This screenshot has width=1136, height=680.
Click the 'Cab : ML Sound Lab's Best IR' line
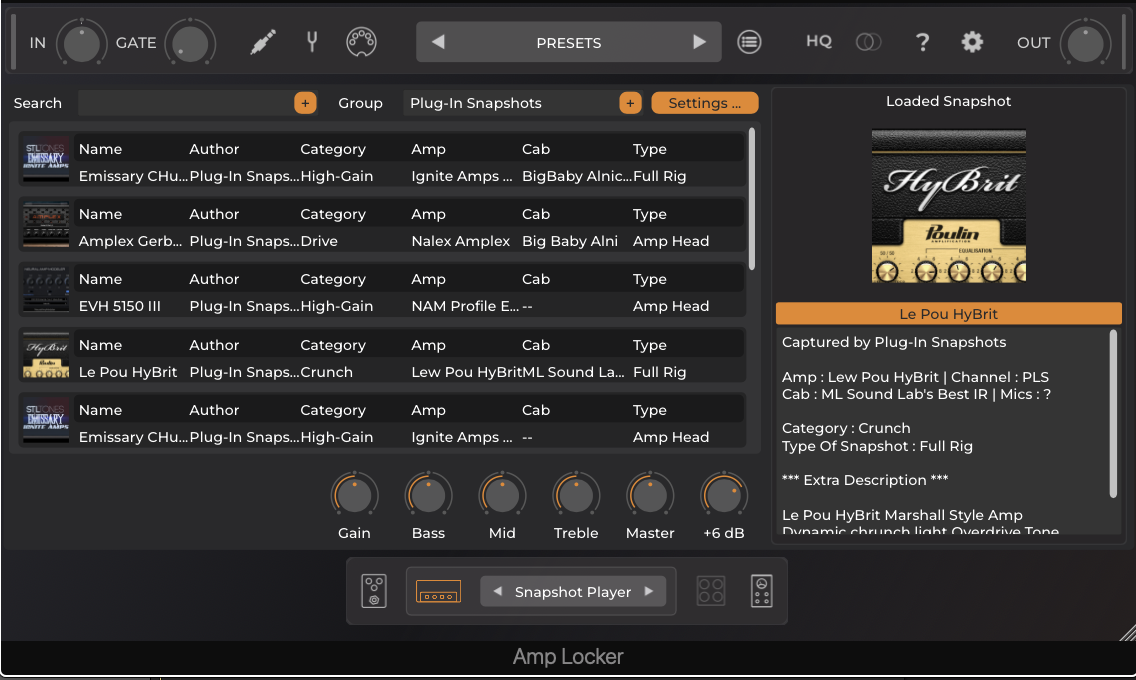coord(916,395)
